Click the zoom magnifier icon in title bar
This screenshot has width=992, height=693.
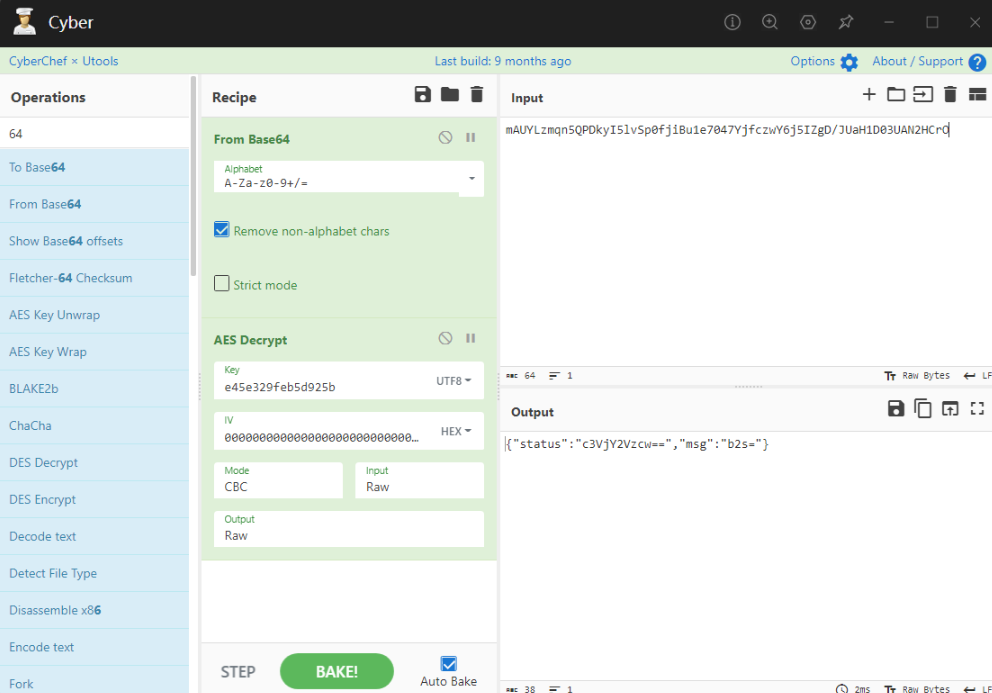(770, 22)
